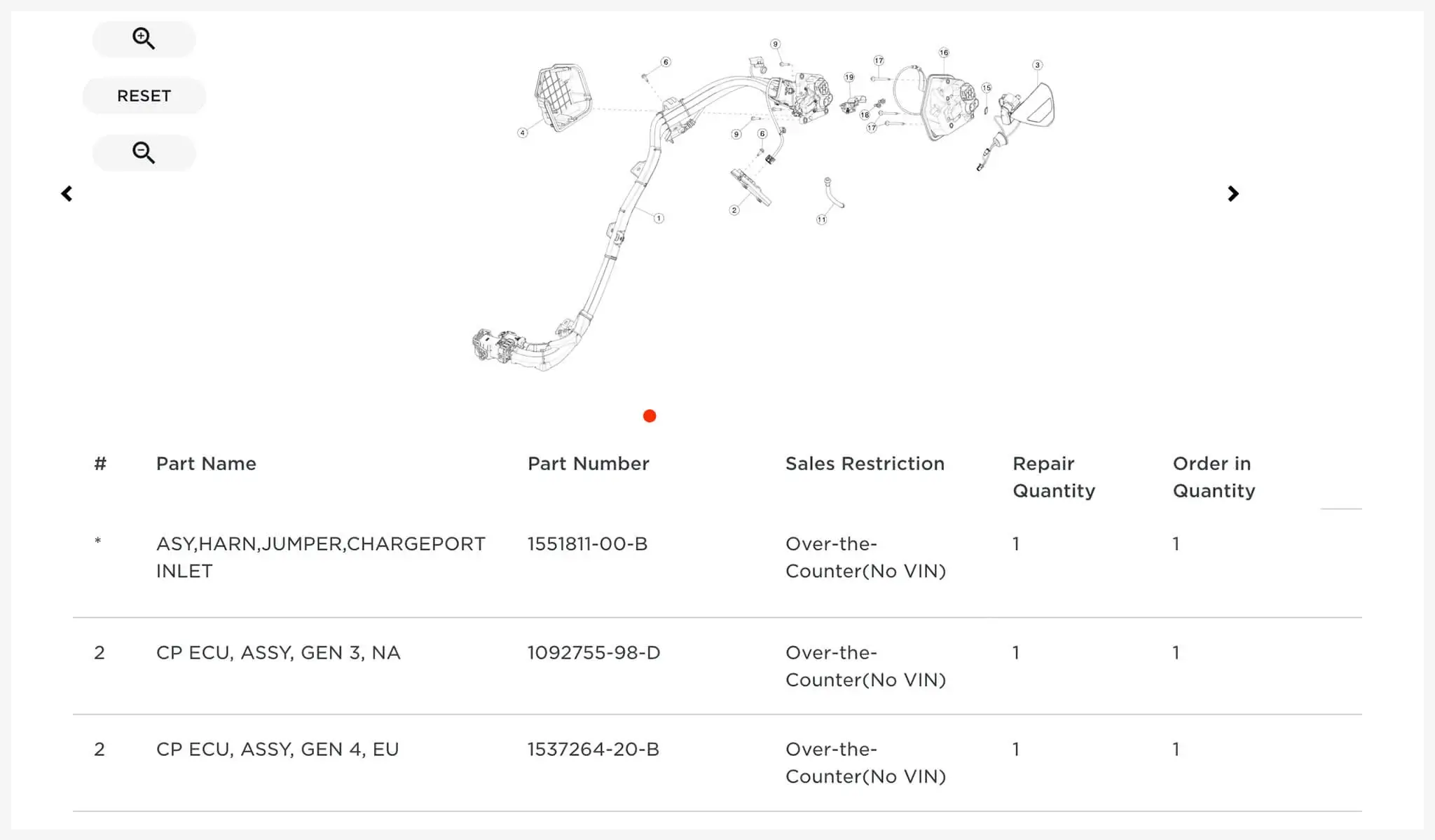Click the zoom in magnifier icon
The height and width of the screenshot is (840, 1435).
144,39
